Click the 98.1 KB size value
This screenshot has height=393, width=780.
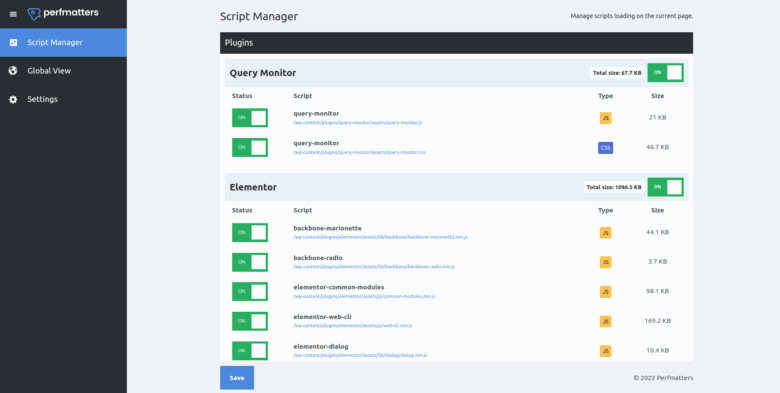pyautogui.click(x=658, y=291)
